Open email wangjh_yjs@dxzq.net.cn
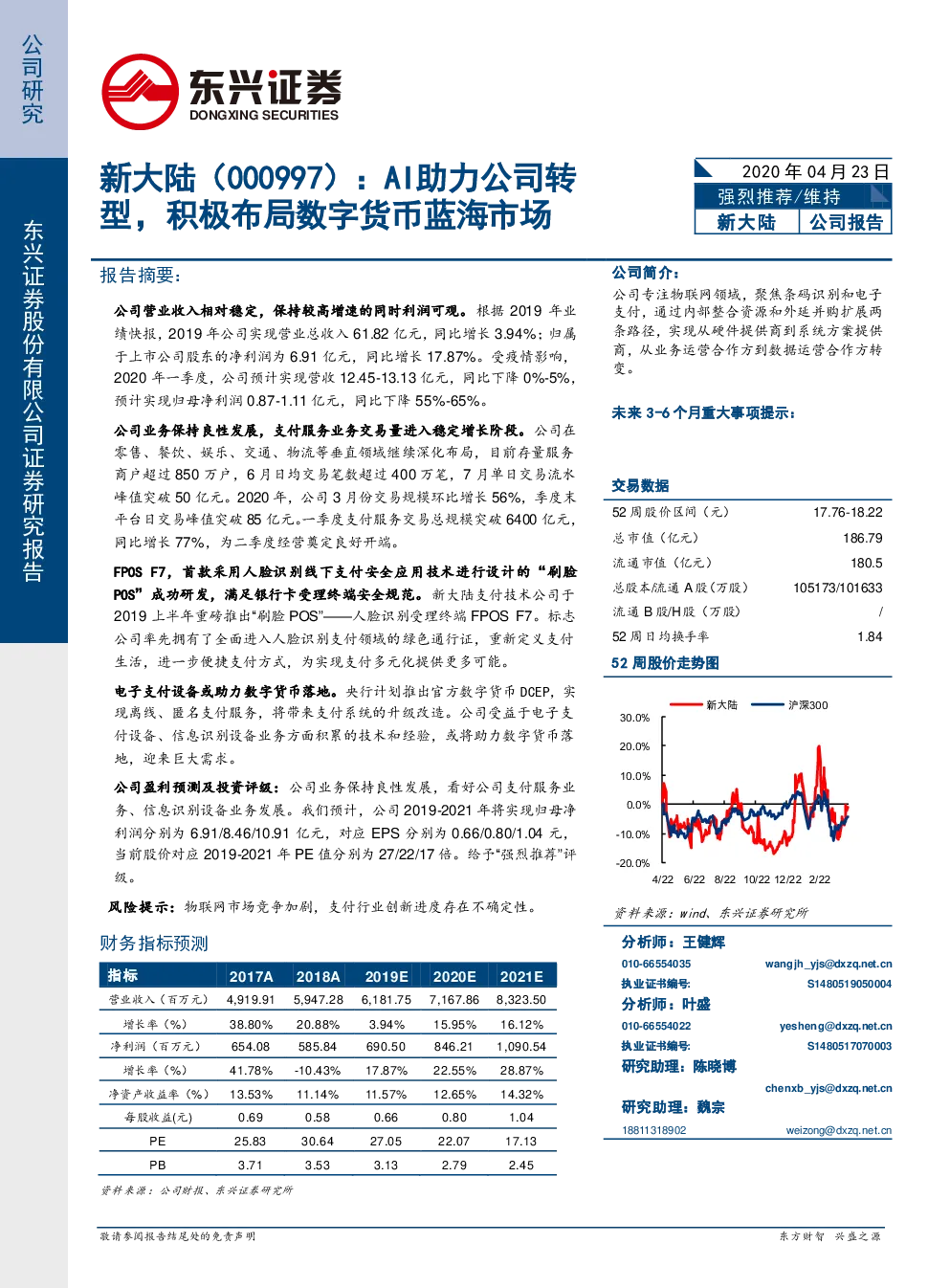This screenshot has height=1288, width=950. point(828,965)
